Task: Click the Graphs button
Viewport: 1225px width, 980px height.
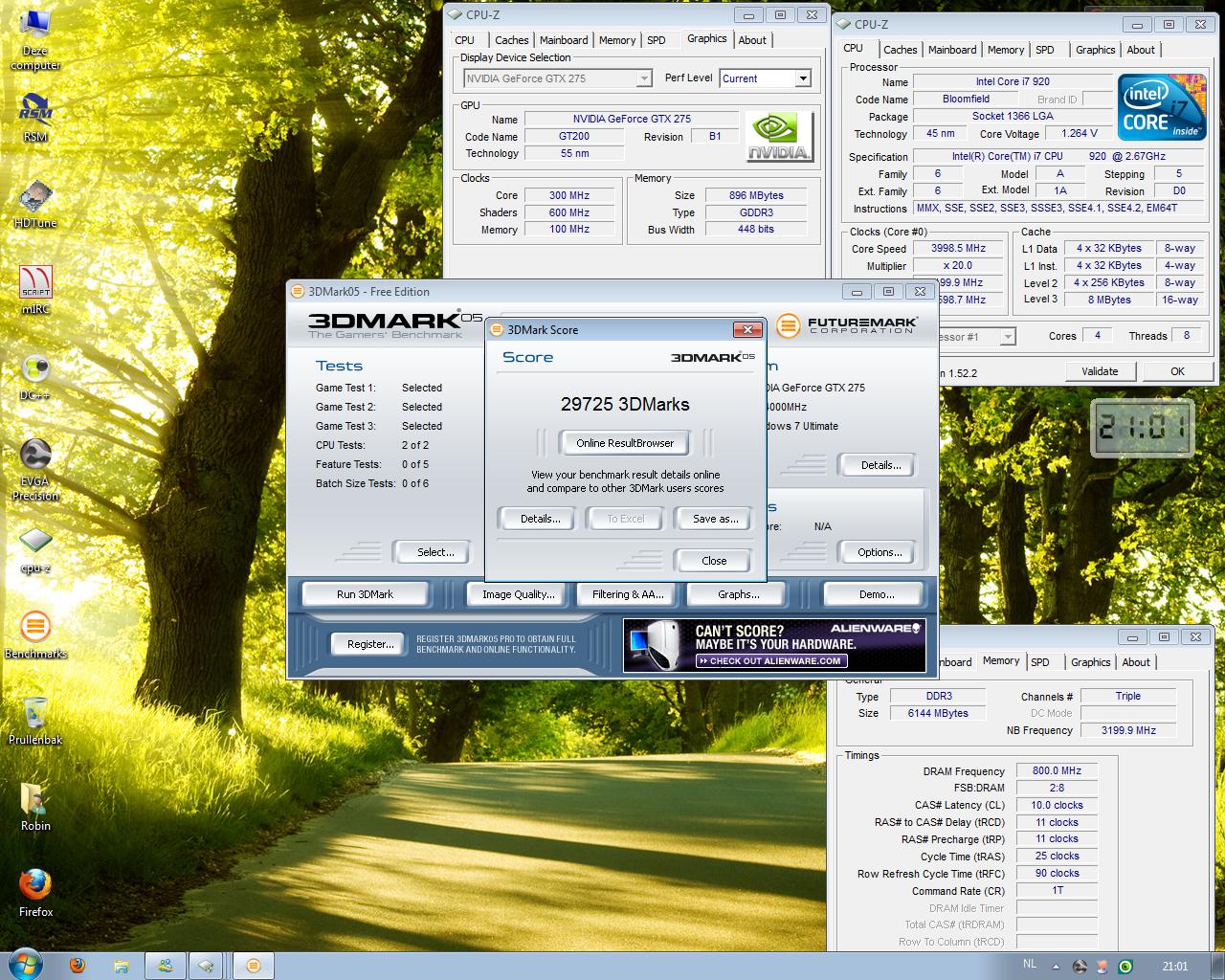Action: pos(738,594)
